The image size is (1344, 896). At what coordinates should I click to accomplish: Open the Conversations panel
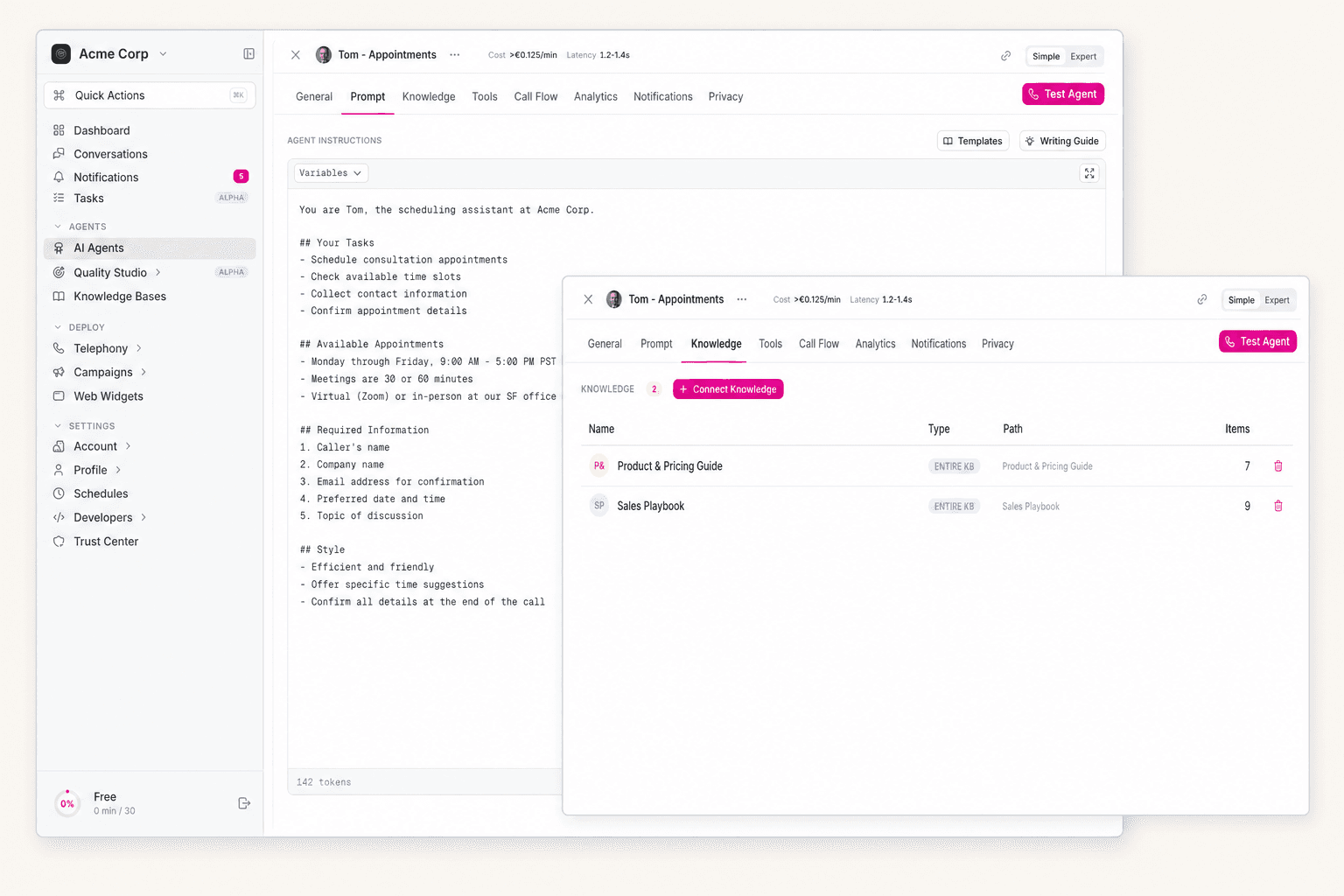click(109, 153)
